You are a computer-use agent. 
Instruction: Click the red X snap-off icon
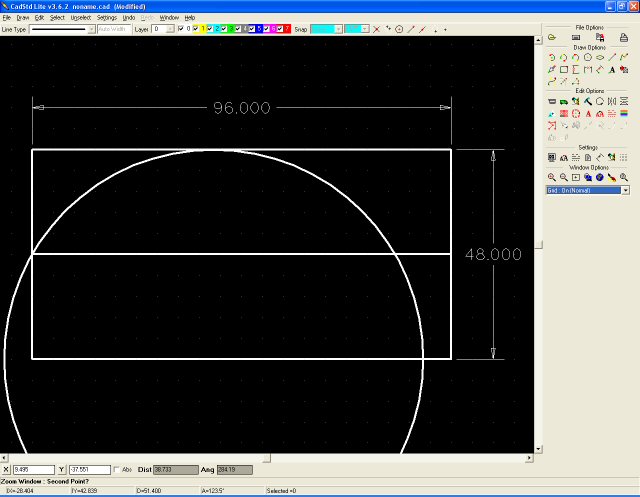(376, 29)
